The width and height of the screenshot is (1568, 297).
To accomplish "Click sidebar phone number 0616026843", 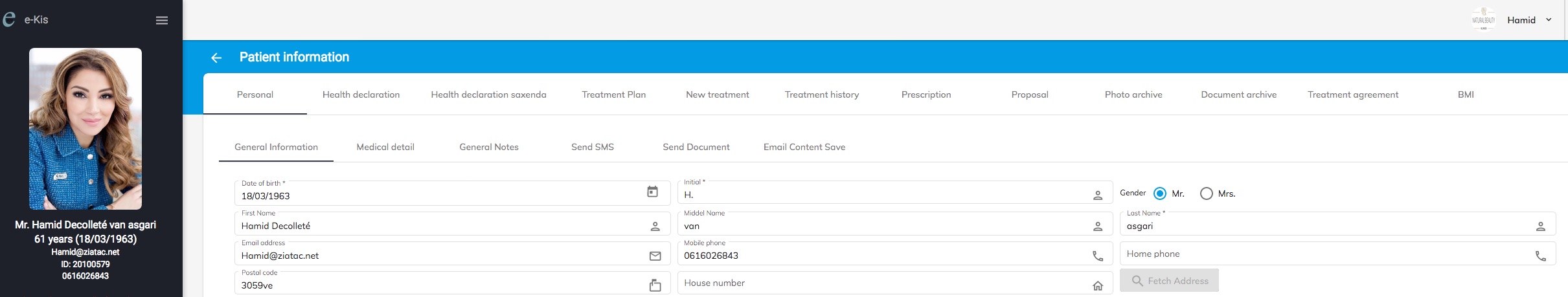I will [85, 276].
